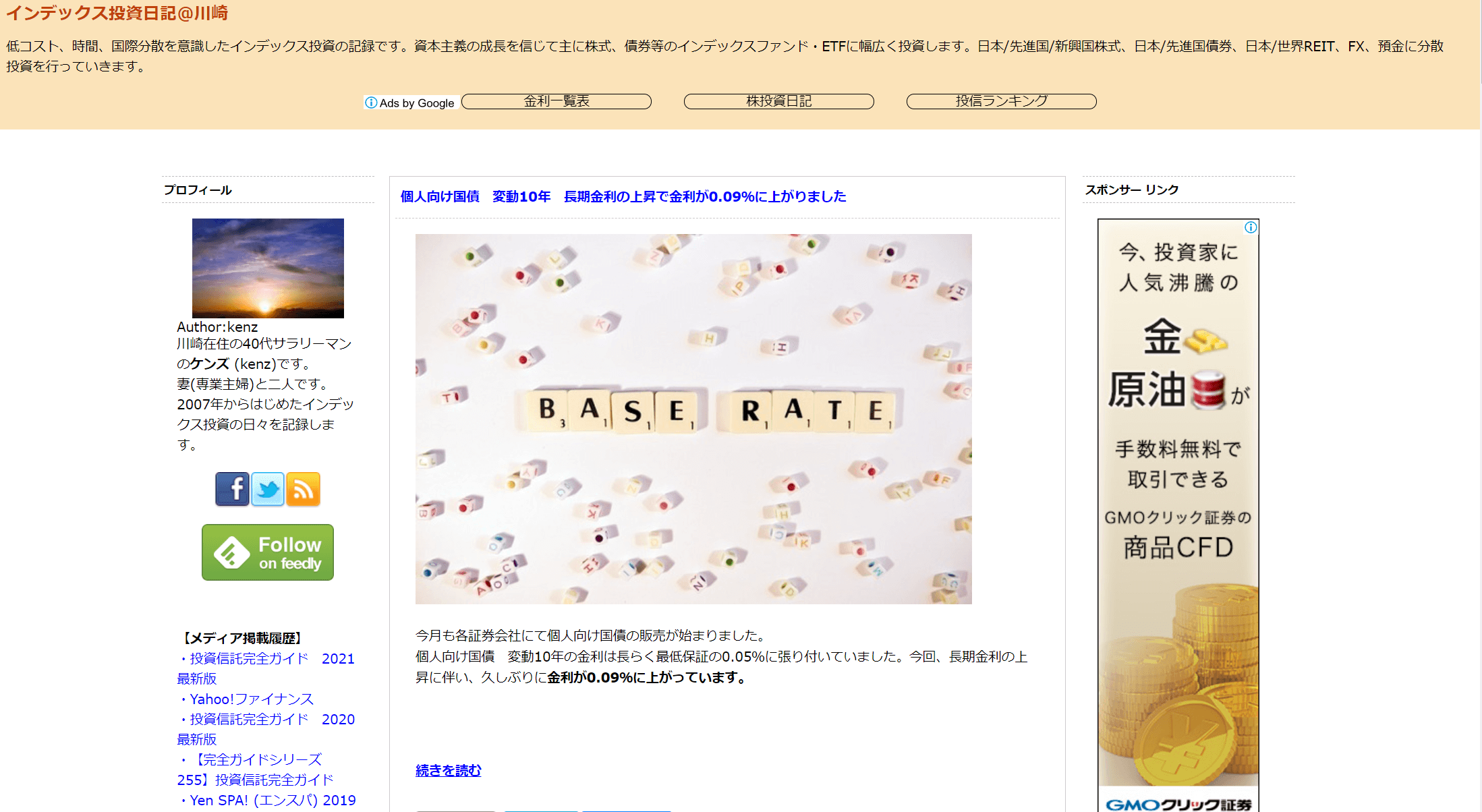The height and width of the screenshot is (812, 1482).
Task: Open the 個人向け国債 変動10年 article title
Action: click(623, 196)
